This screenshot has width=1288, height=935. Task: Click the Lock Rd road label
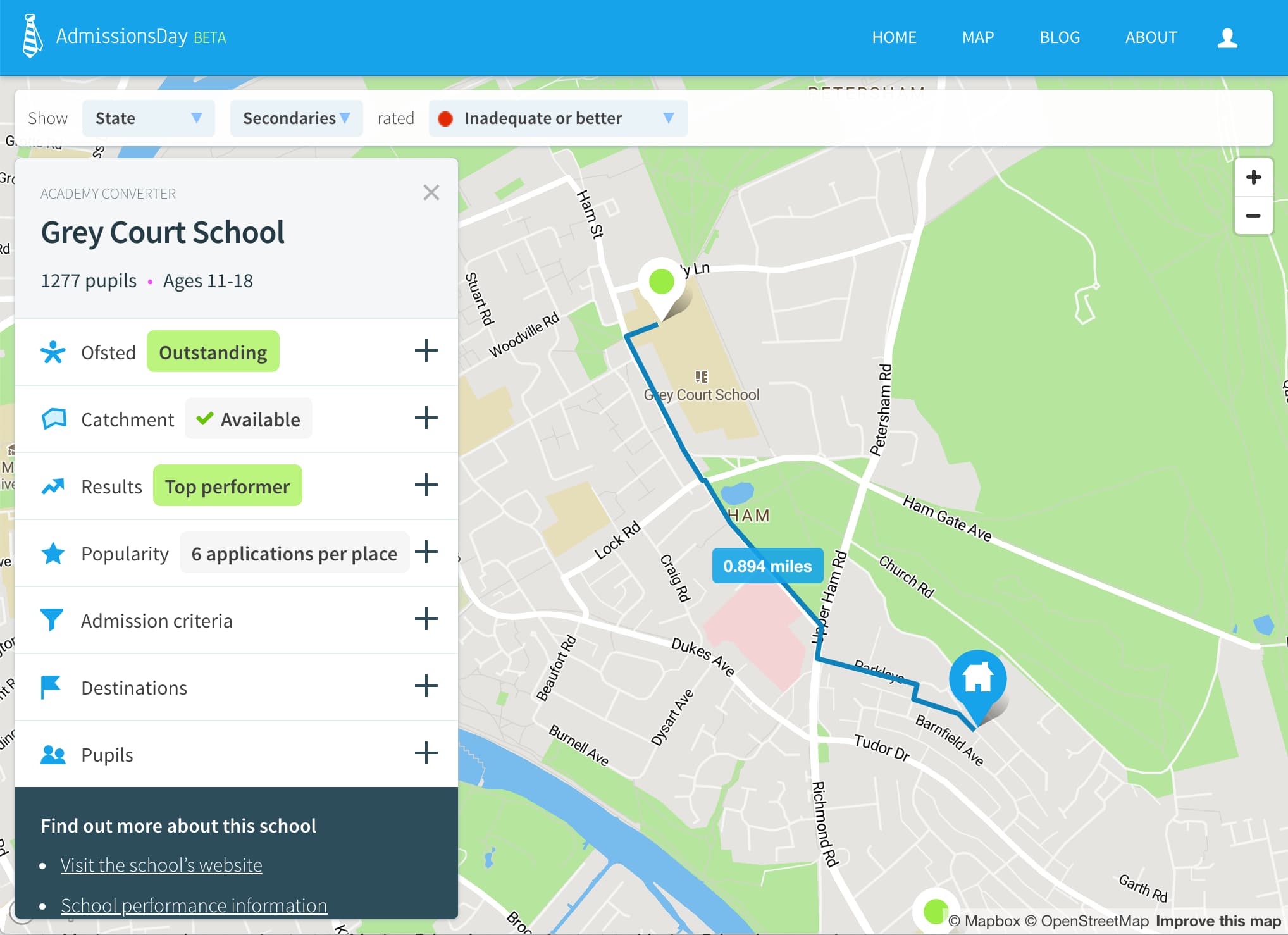(617, 540)
